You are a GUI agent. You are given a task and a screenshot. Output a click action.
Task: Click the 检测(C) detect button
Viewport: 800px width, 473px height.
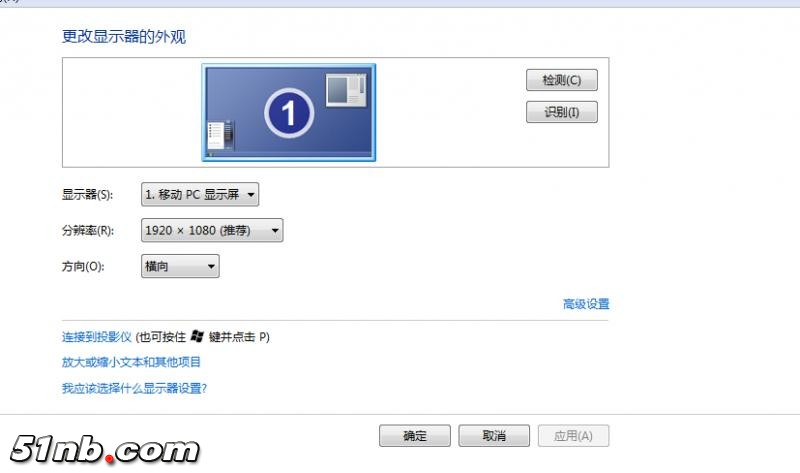coord(562,80)
